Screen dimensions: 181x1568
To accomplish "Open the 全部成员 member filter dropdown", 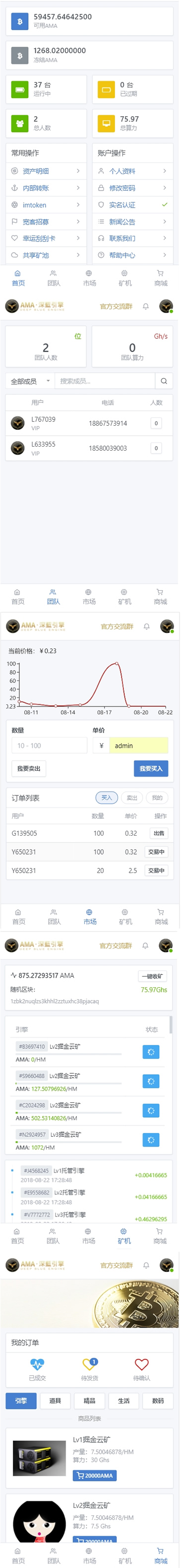I will (x=30, y=381).
